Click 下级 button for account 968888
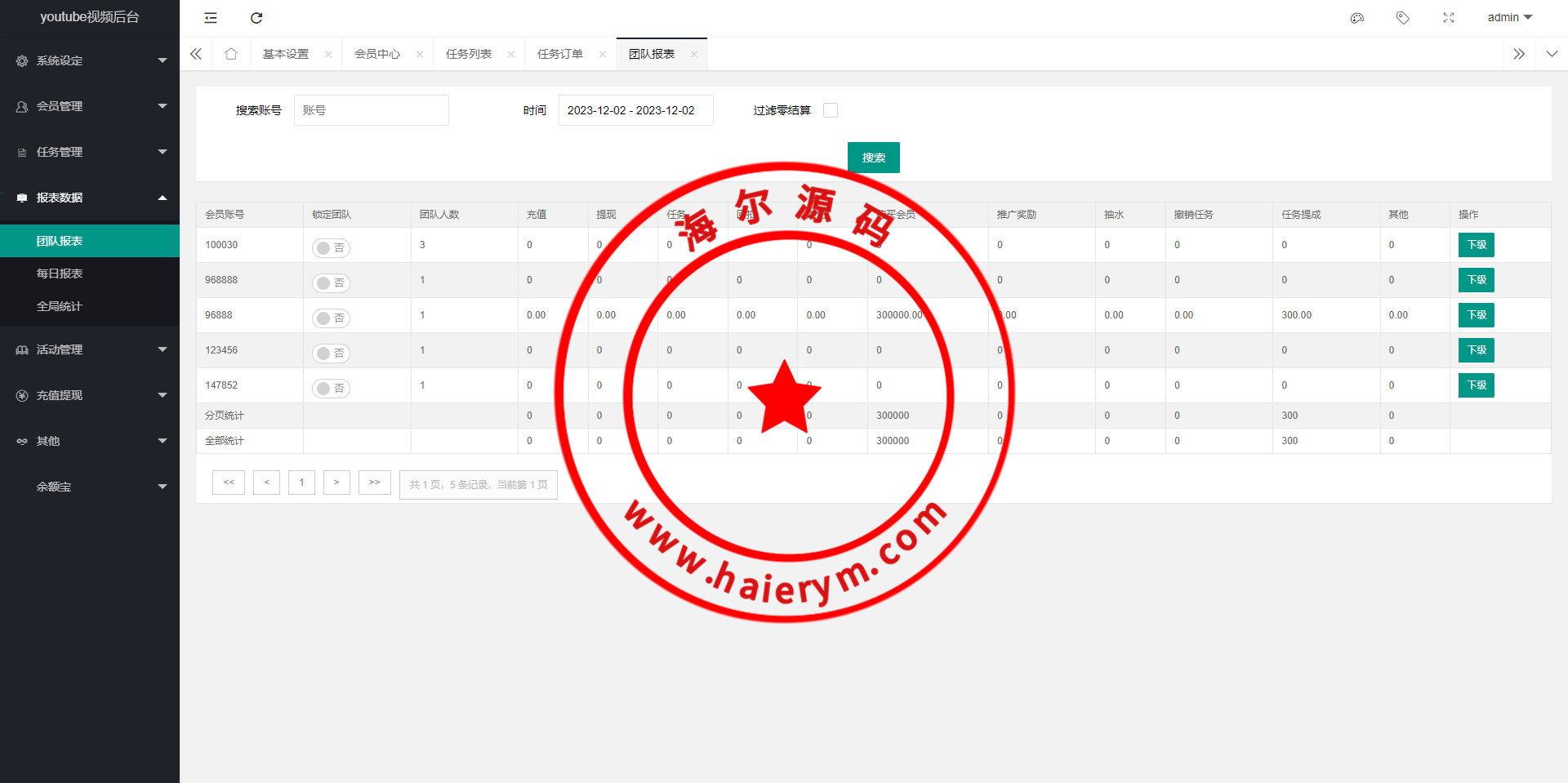Image resolution: width=1568 pixels, height=783 pixels. 1476,280
